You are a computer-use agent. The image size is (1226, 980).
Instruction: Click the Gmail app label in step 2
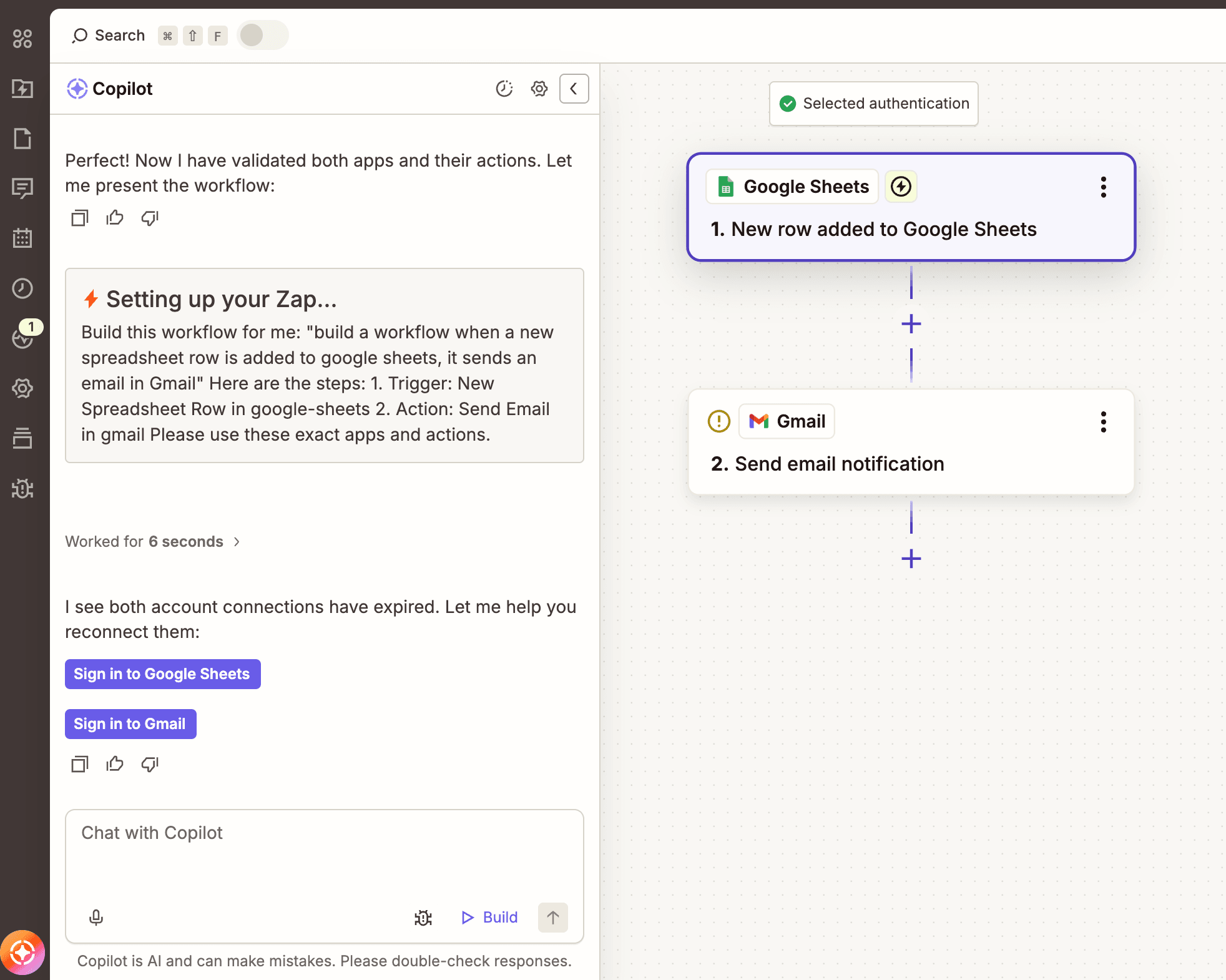pos(787,421)
